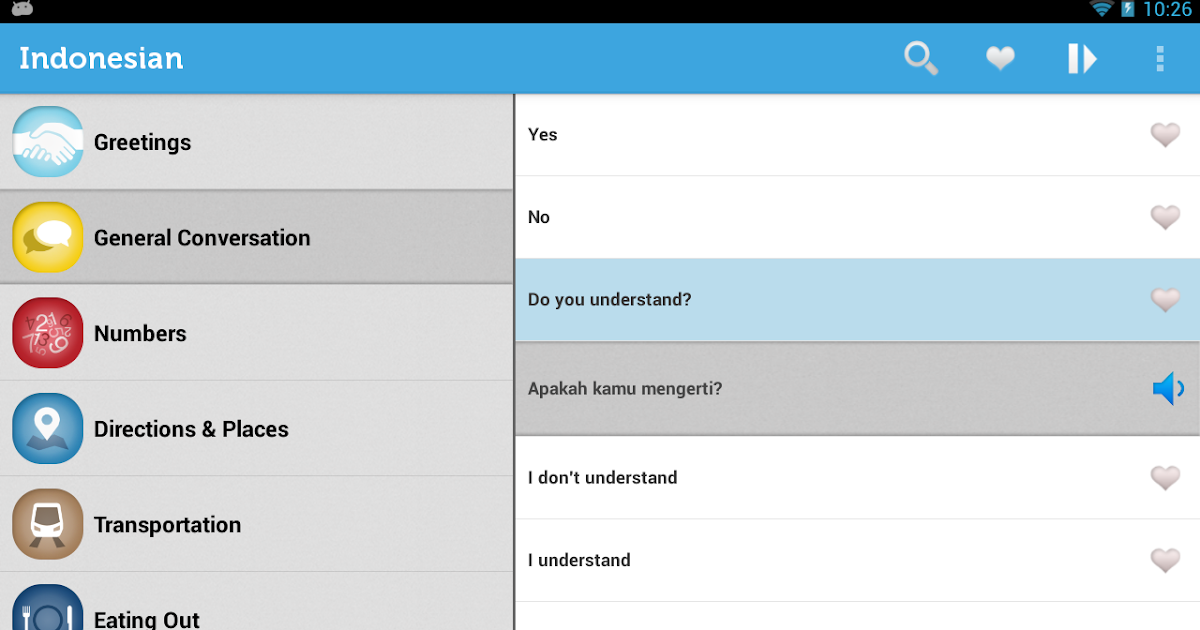Open the search magnifier icon
This screenshot has height=630, width=1200.
coord(921,59)
